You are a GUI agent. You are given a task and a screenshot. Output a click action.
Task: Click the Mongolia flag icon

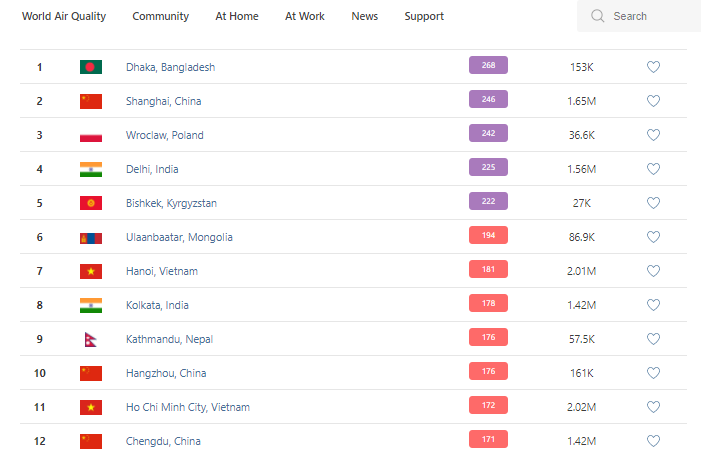[91, 237]
